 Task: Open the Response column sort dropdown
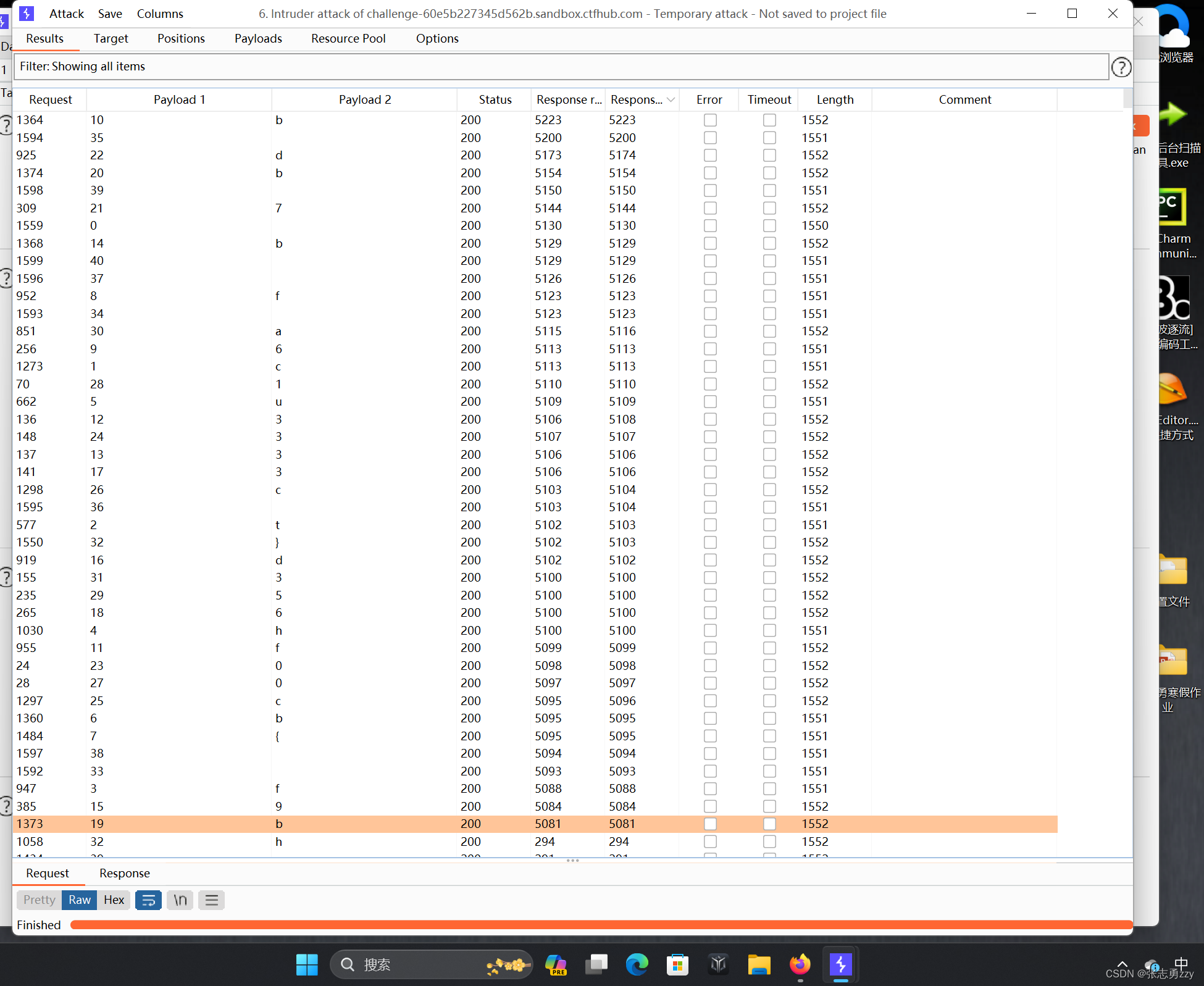(671, 99)
